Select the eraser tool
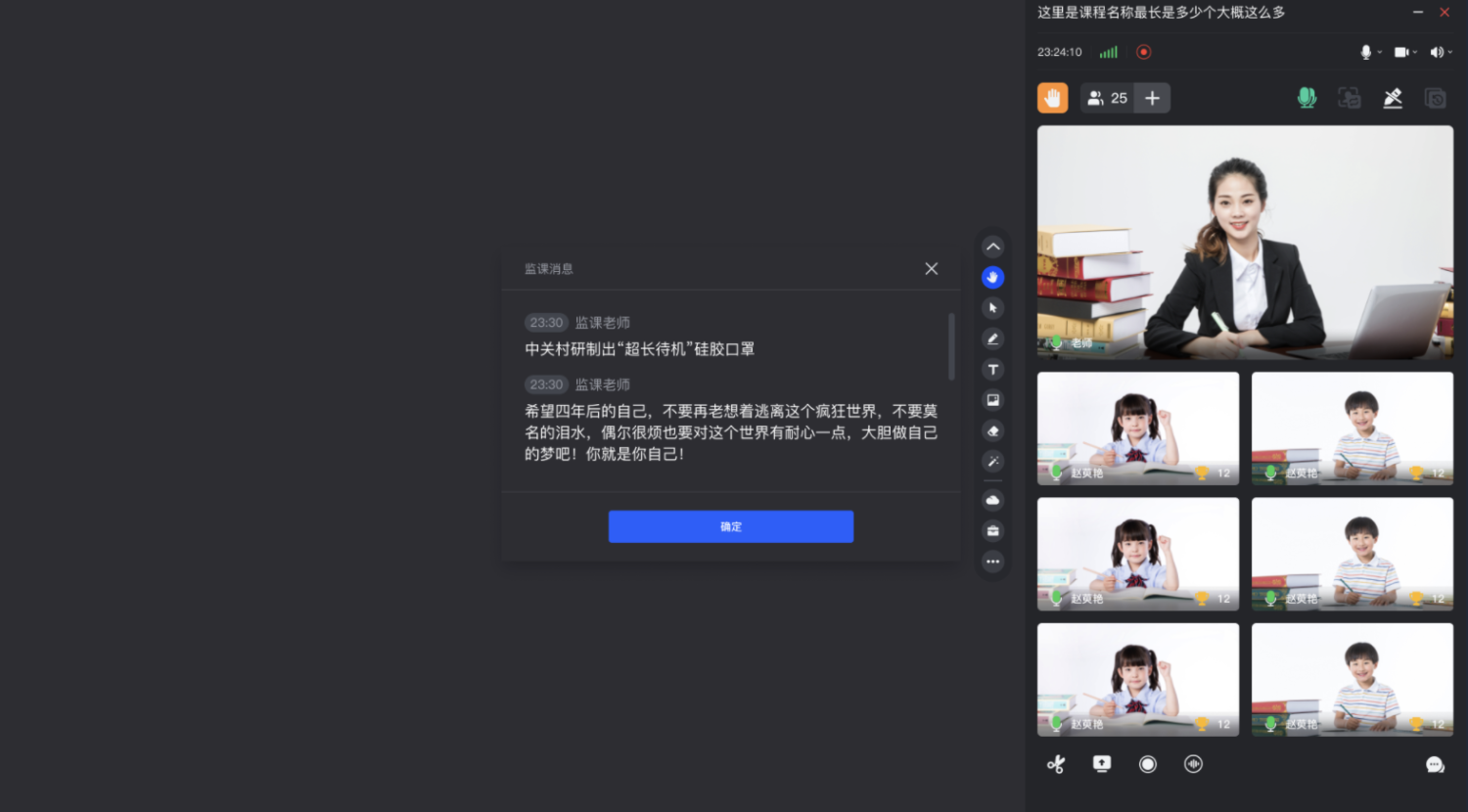The image size is (1468, 812). pyautogui.click(x=992, y=430)
